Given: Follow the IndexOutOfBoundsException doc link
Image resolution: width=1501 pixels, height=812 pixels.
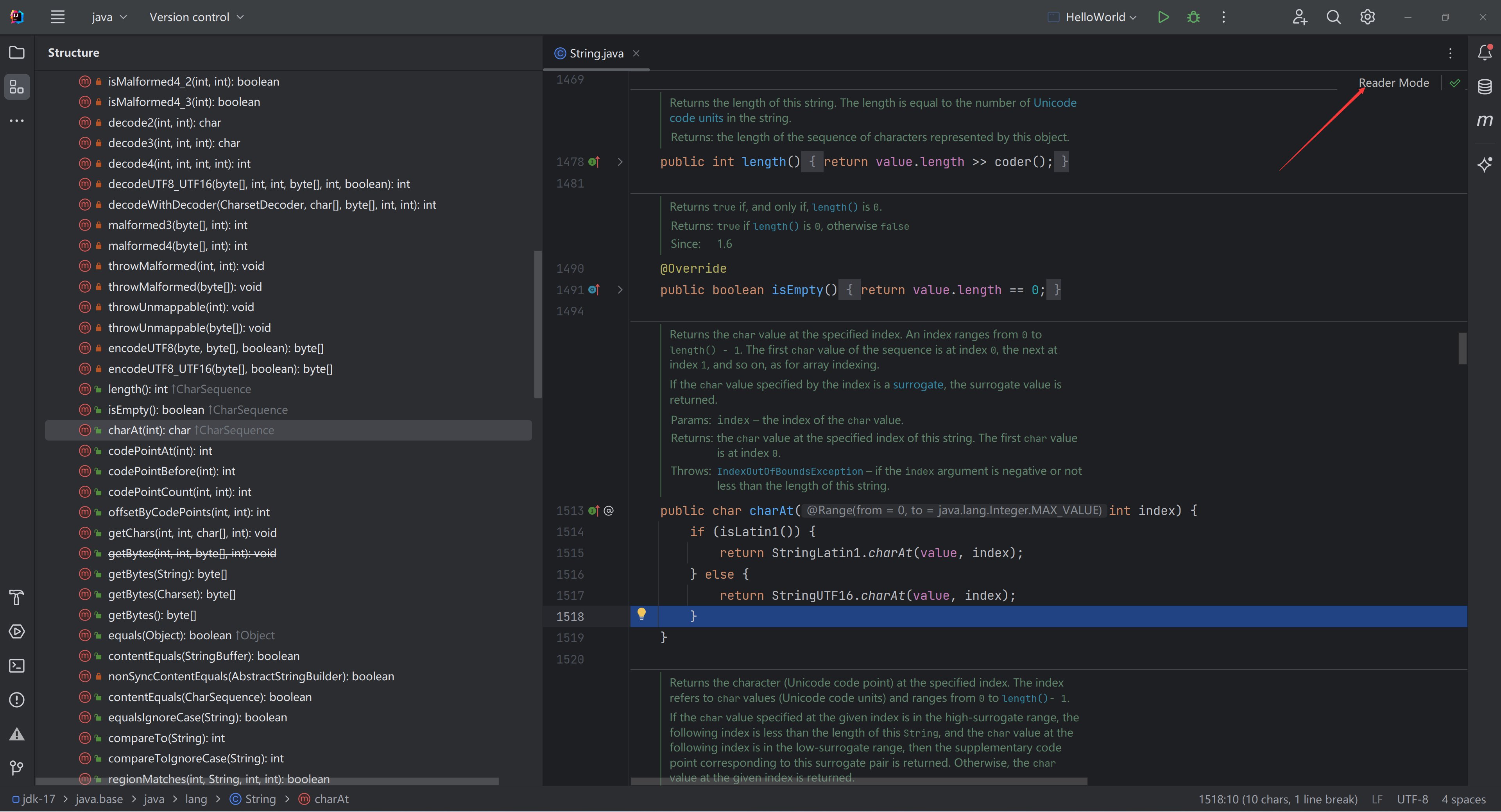Looking at the screenshot, I should click(790, 470).
